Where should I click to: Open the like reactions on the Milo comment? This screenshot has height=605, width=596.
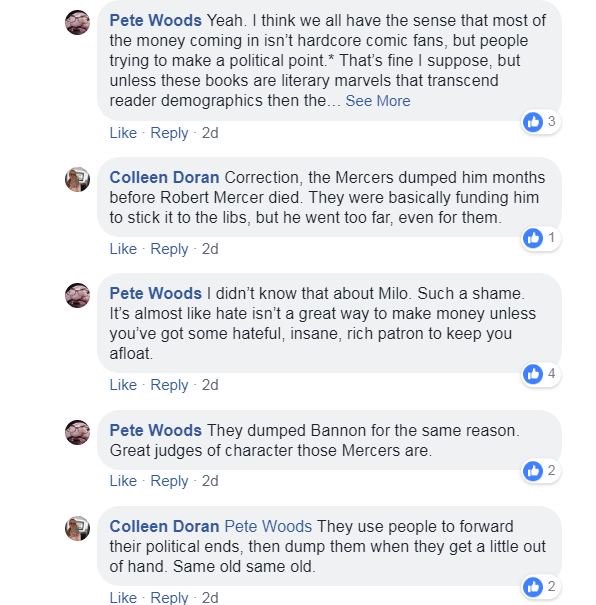point(541,374)
